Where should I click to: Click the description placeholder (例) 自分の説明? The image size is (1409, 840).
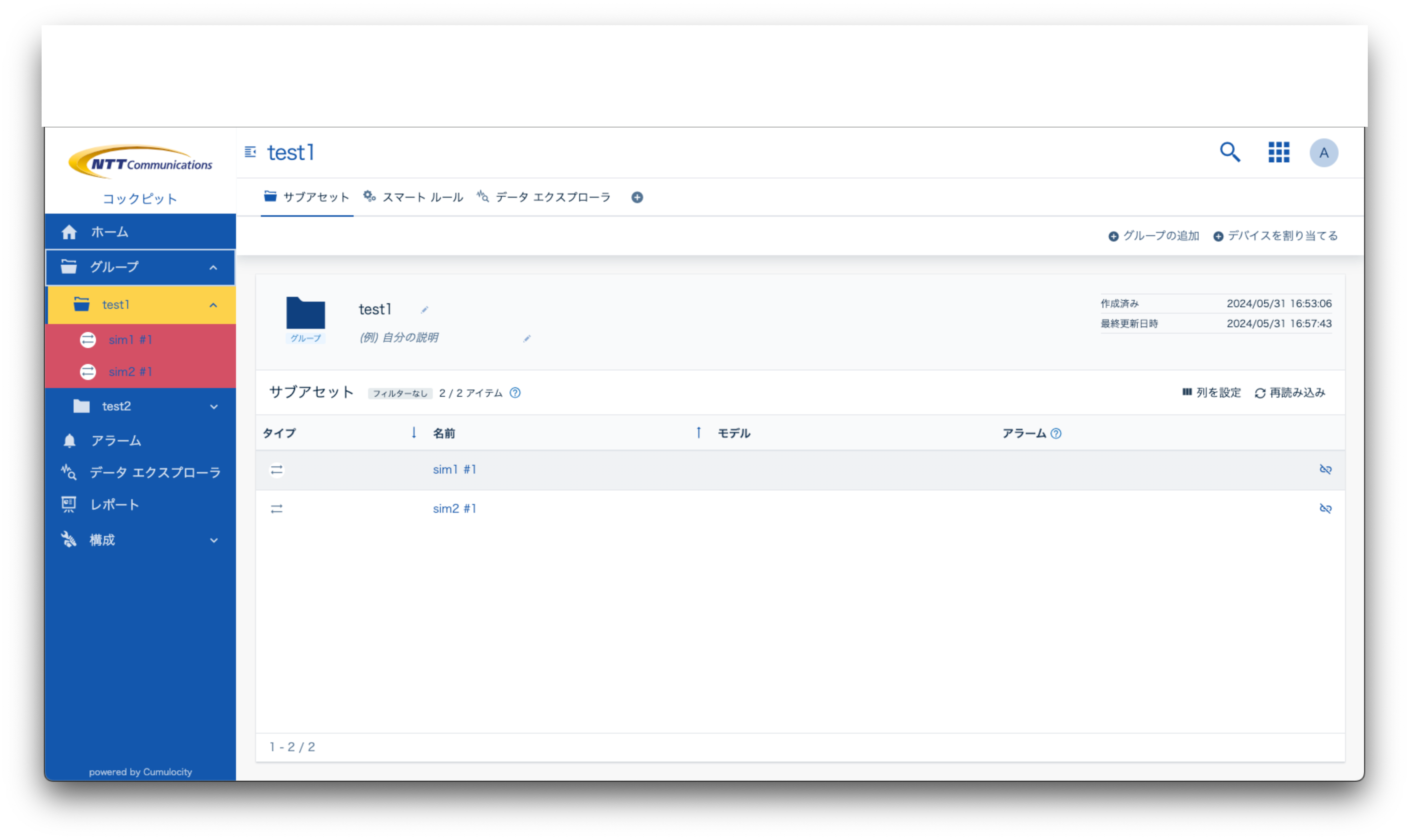[x=399, y=338]
